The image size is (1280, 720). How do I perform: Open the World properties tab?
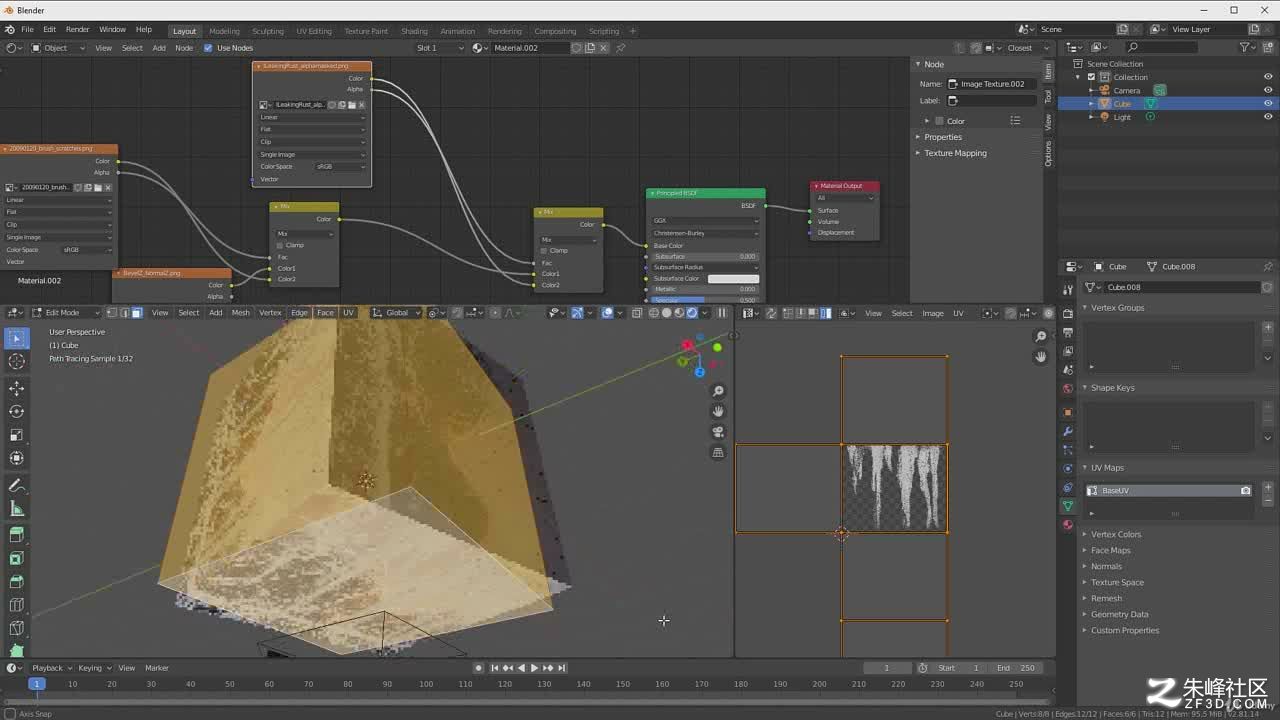pos(1068,388)
